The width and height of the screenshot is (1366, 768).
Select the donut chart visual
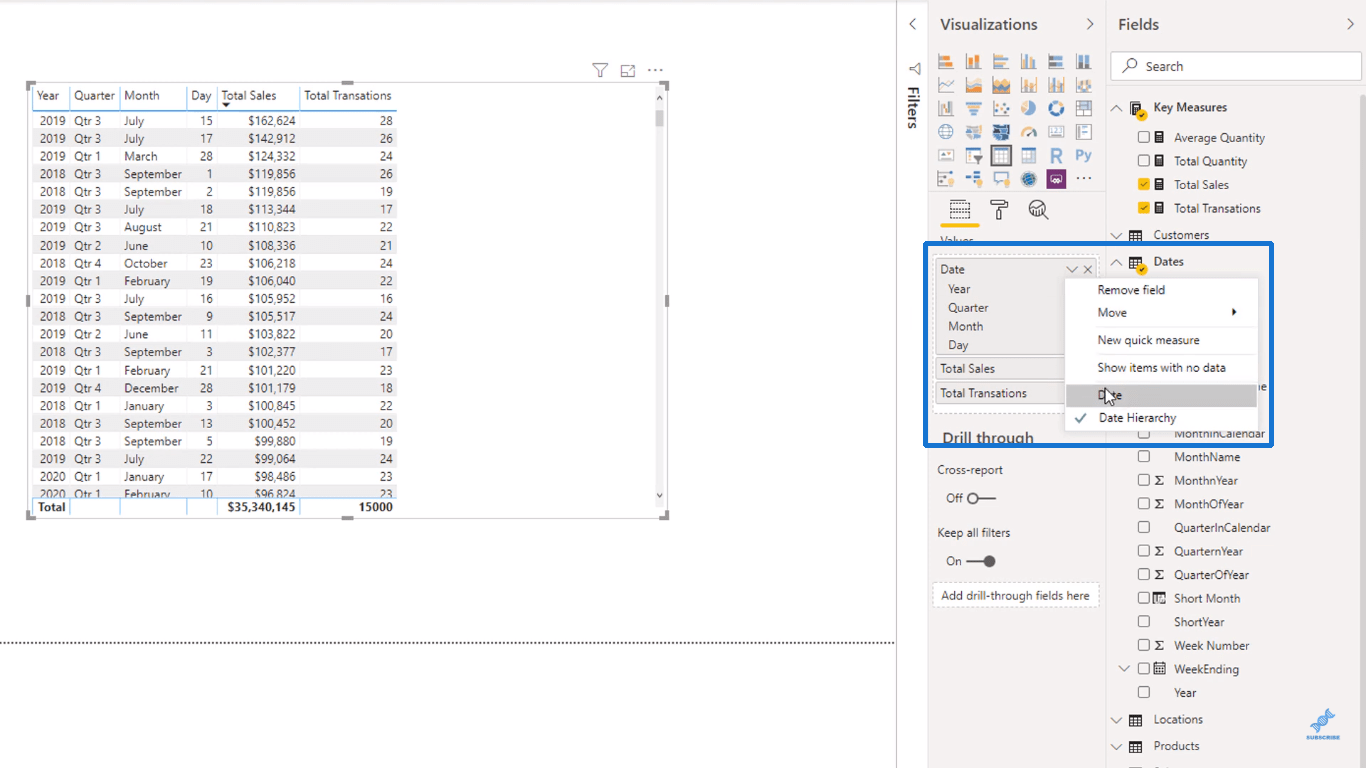(1056, 108)
